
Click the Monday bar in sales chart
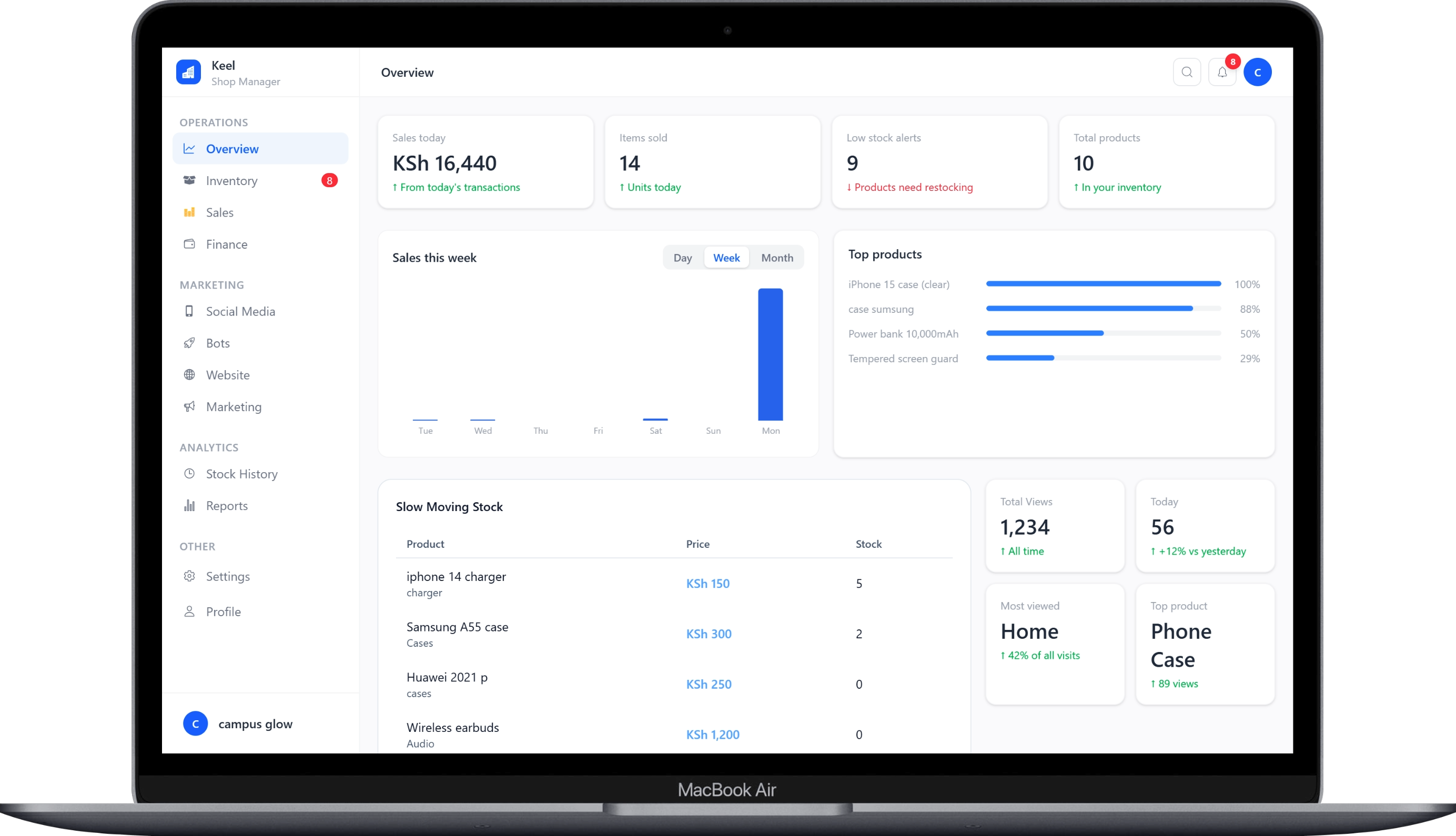(770, 354)
